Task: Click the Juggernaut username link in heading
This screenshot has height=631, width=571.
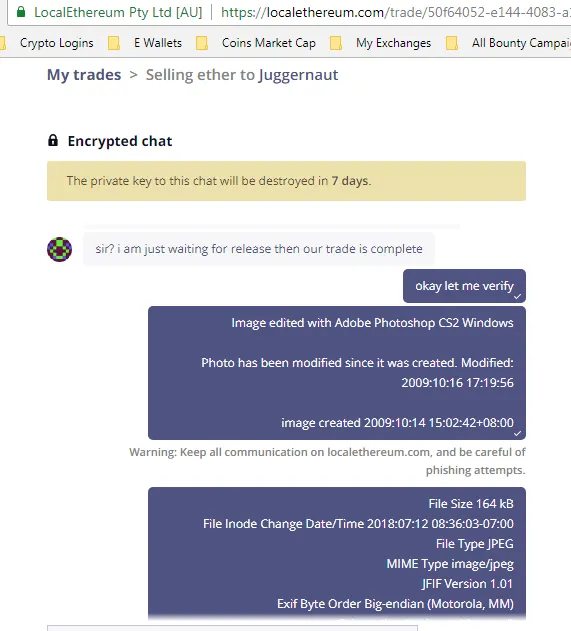Action: coord(298,75)
